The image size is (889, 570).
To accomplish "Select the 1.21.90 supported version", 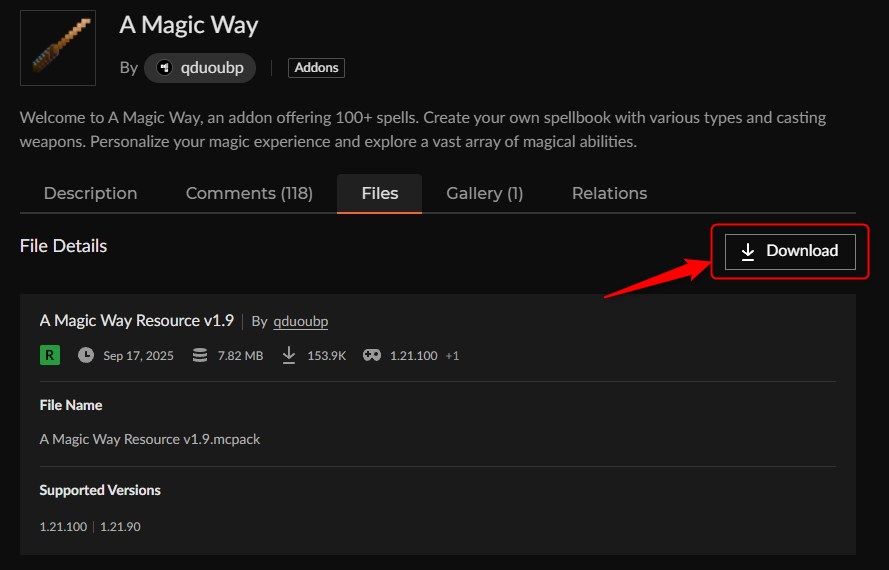I will click(120, 526).
